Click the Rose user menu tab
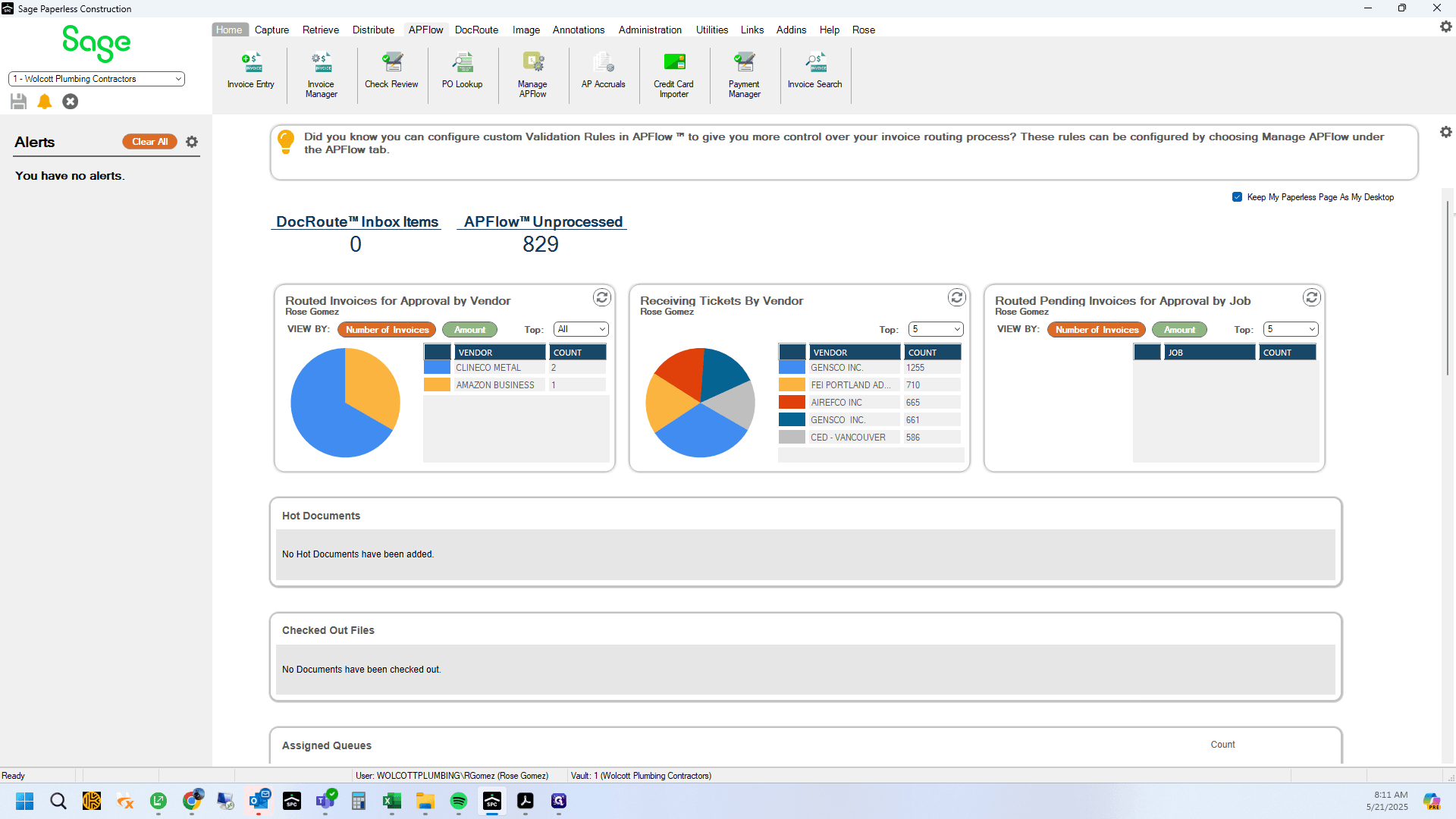 point(863,30)
